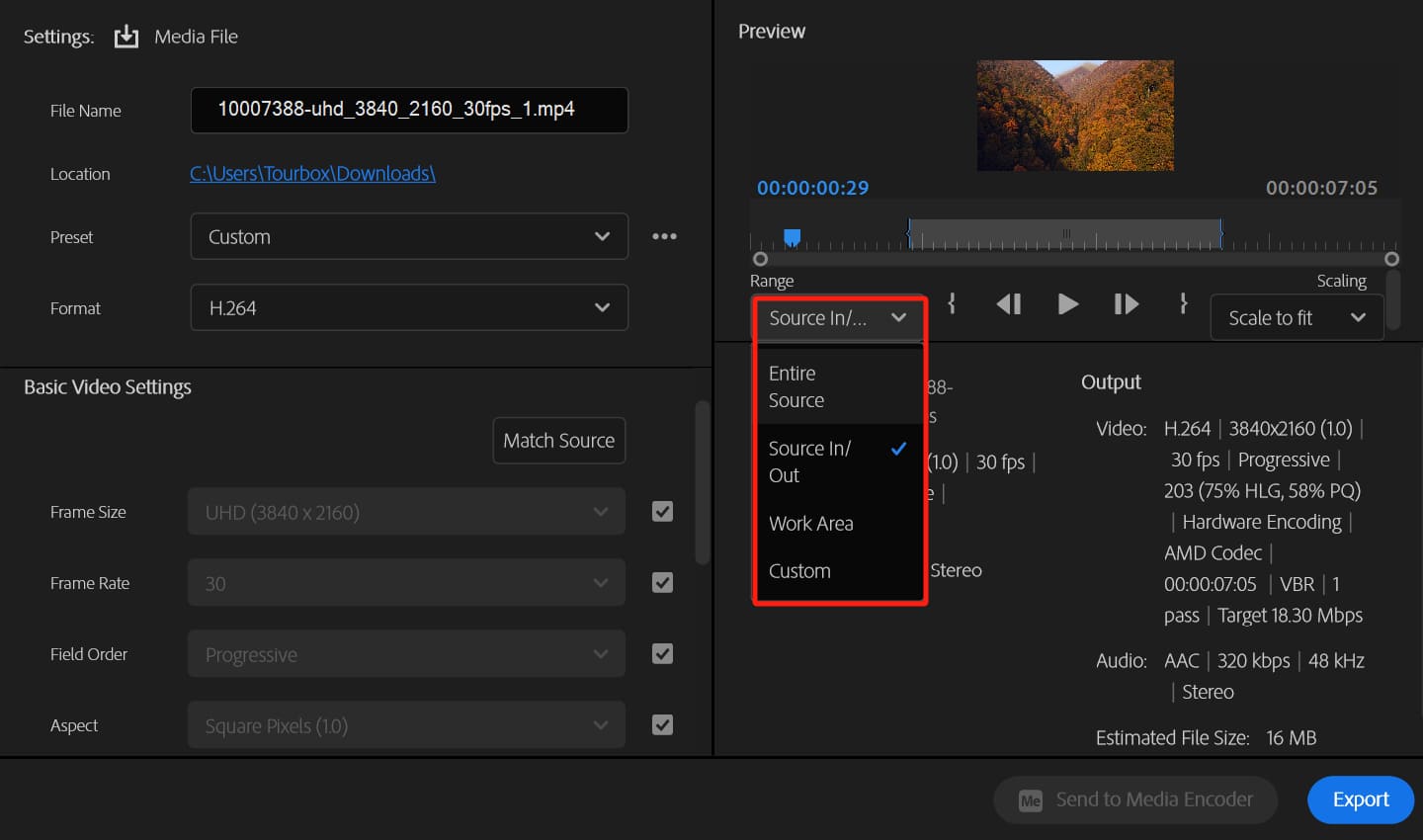The image size is (1423, 840).
Task: Toggle Aspect match source checkbox
Action: 662,724
